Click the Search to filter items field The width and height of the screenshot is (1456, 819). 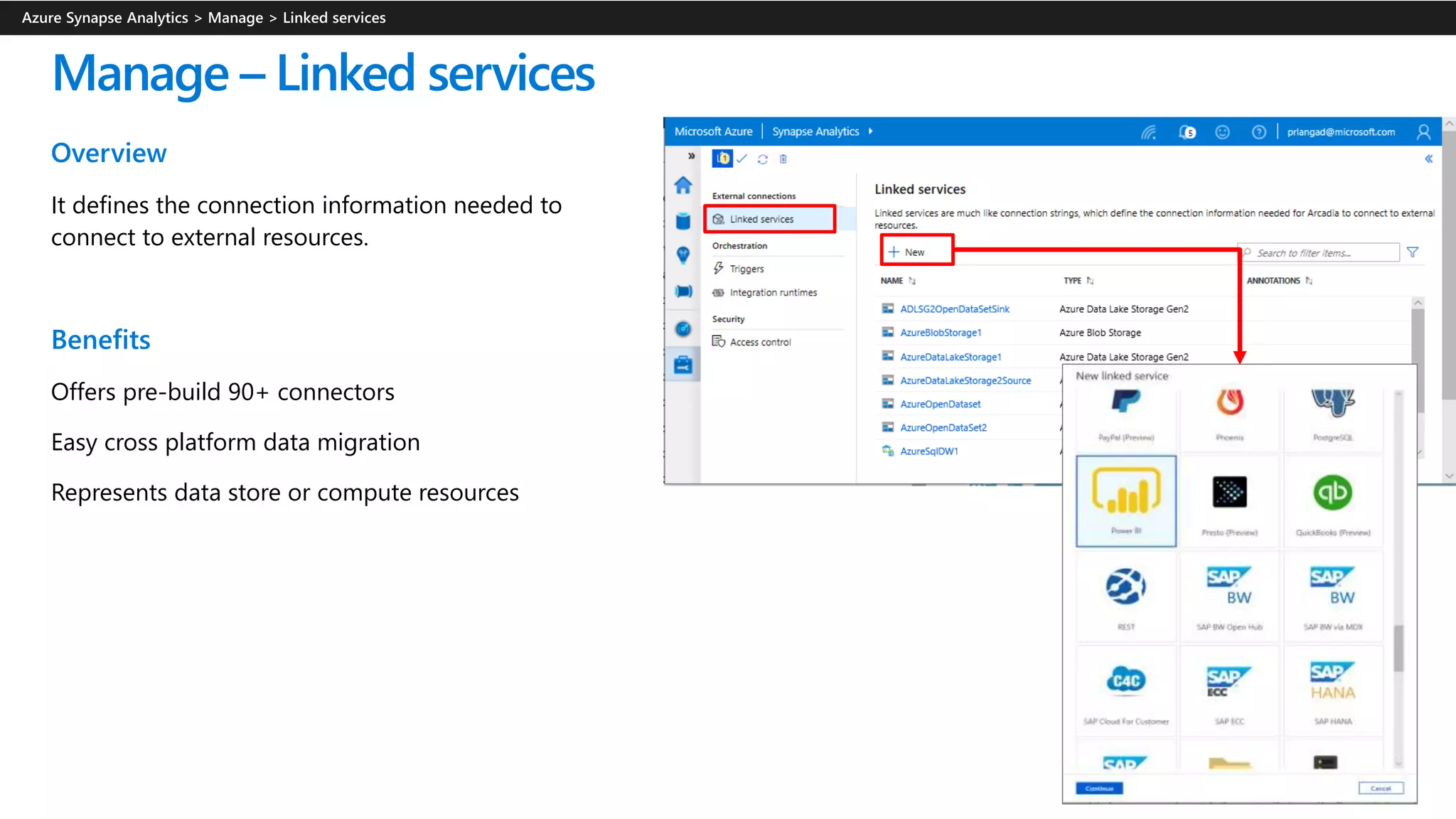click(1319, 252)
